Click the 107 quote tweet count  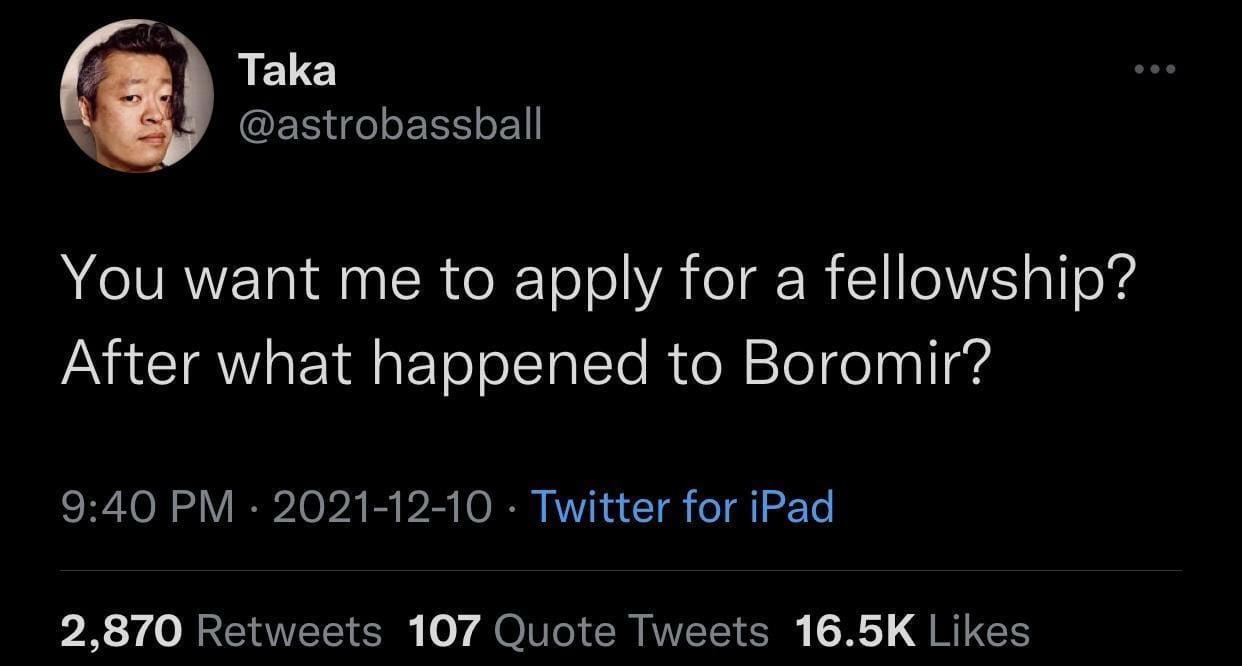pos(445,630)
